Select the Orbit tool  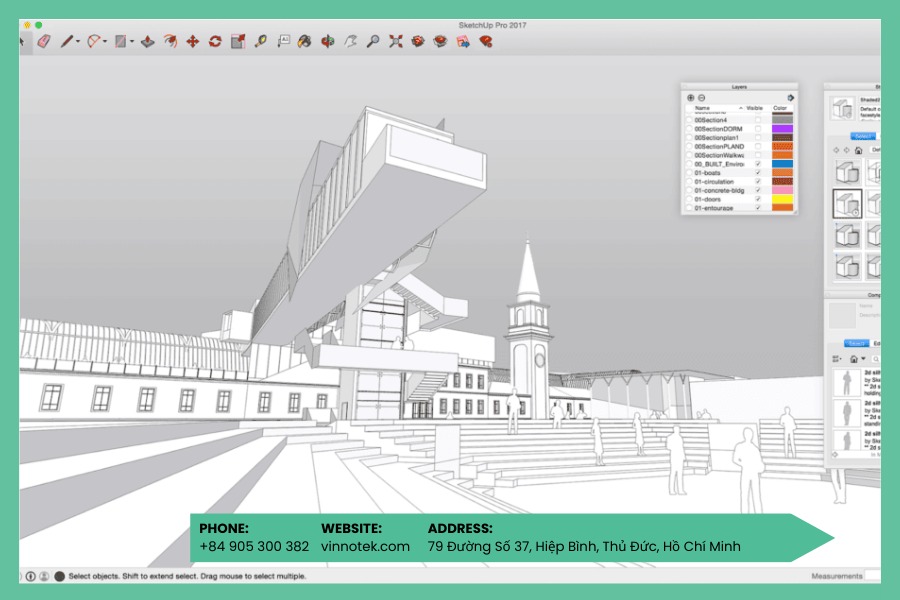point(328,41)
